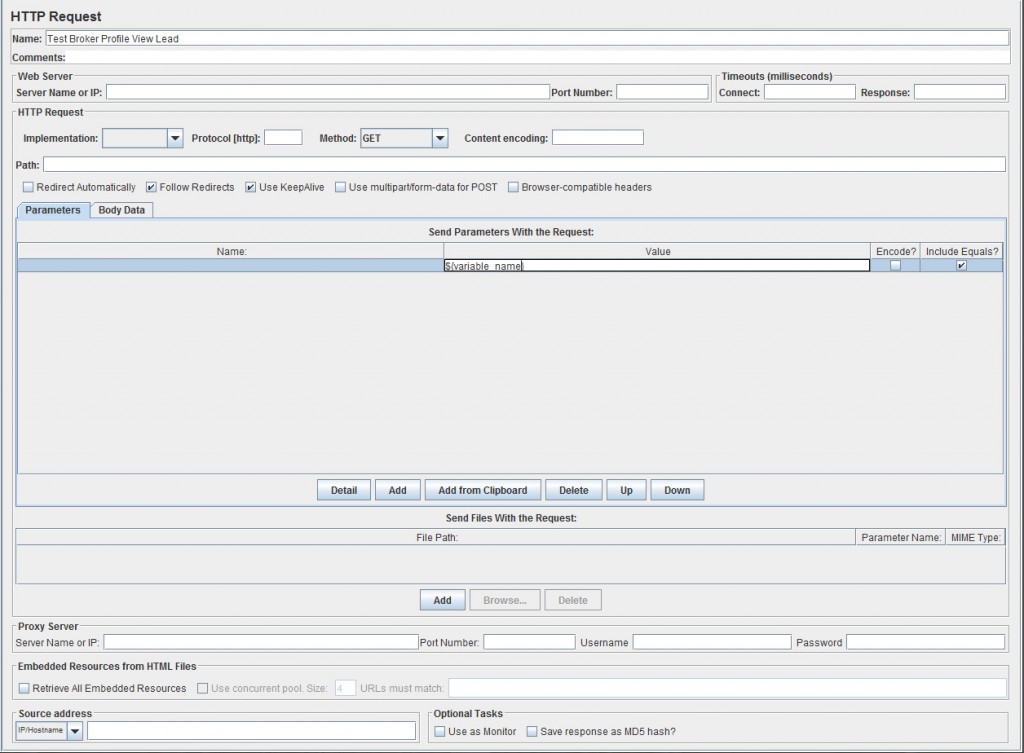This screenshot has height=753, width=1024.
Task: Tick the Encode? checkbox in parameter row
Action: click(x=895, y=266)
